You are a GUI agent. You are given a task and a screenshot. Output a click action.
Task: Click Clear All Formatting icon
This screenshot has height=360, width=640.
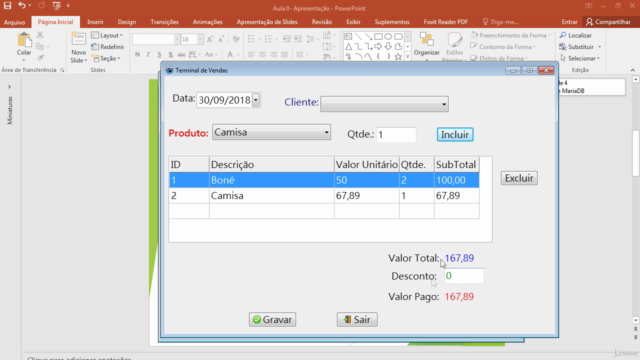[236, 39]
